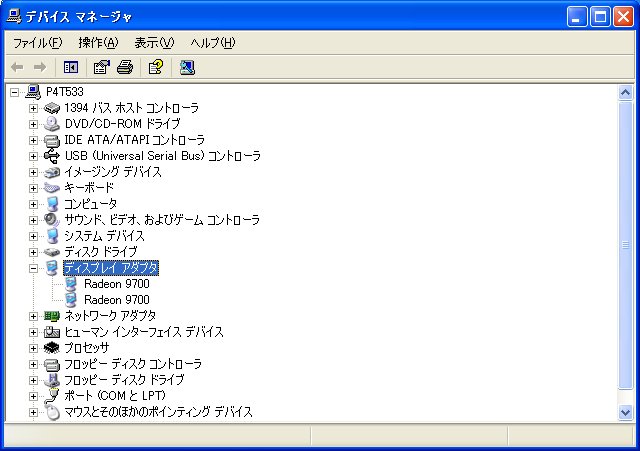Click the イメージング デバイス camera icon

point(52,172)
